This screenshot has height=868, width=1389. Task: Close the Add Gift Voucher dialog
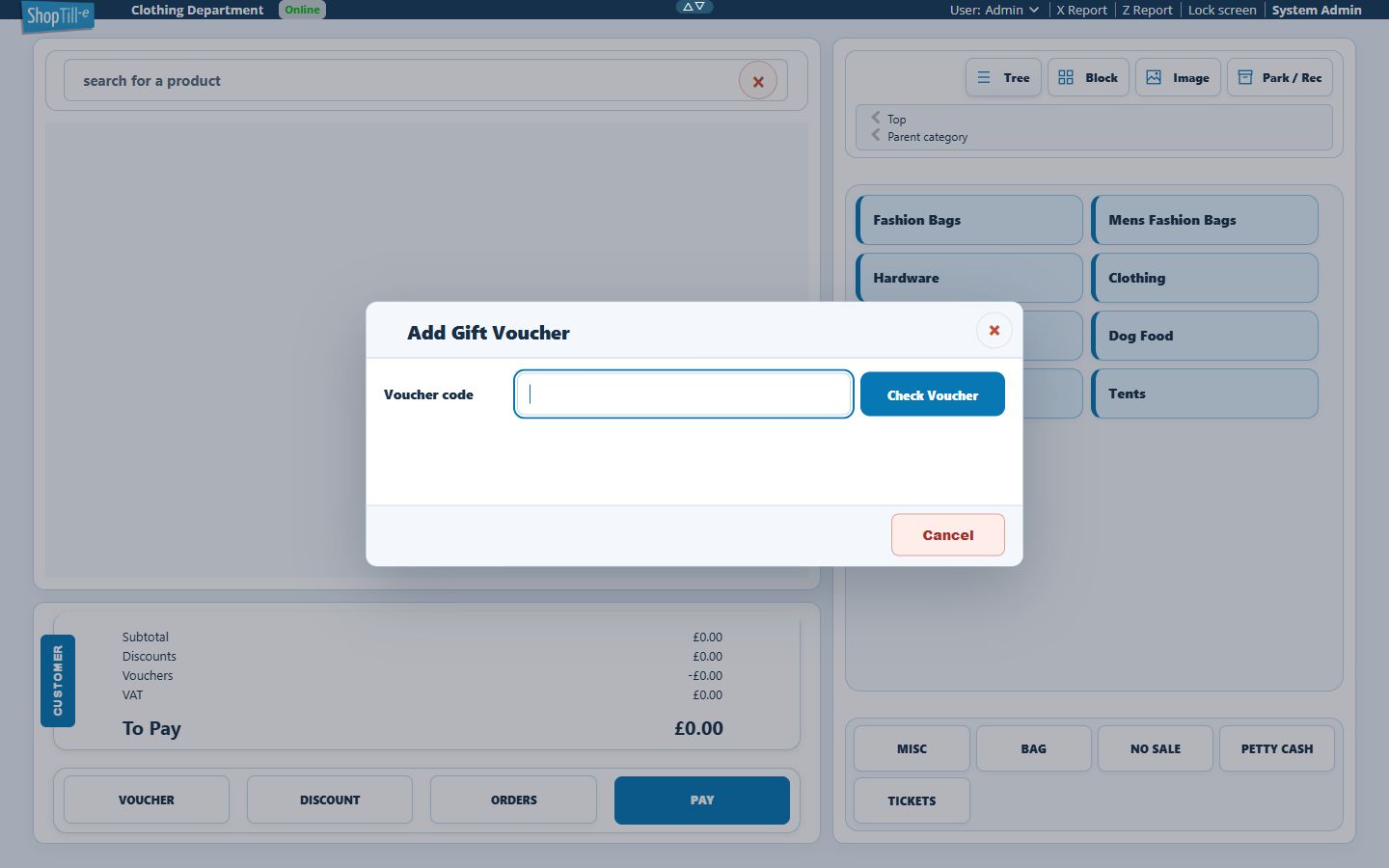click(994, 330)
